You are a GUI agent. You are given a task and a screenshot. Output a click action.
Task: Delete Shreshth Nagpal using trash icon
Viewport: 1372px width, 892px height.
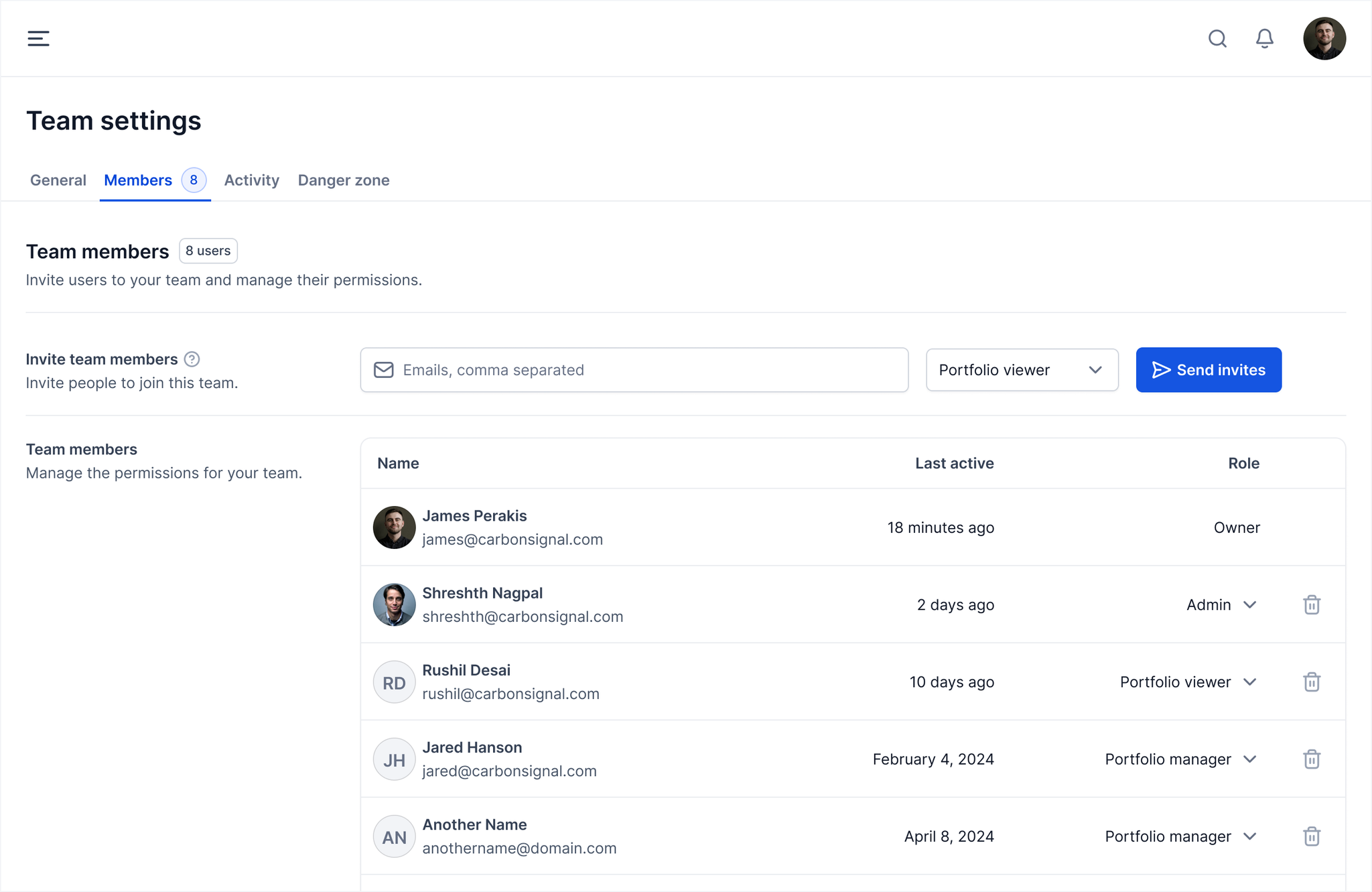1311,604
